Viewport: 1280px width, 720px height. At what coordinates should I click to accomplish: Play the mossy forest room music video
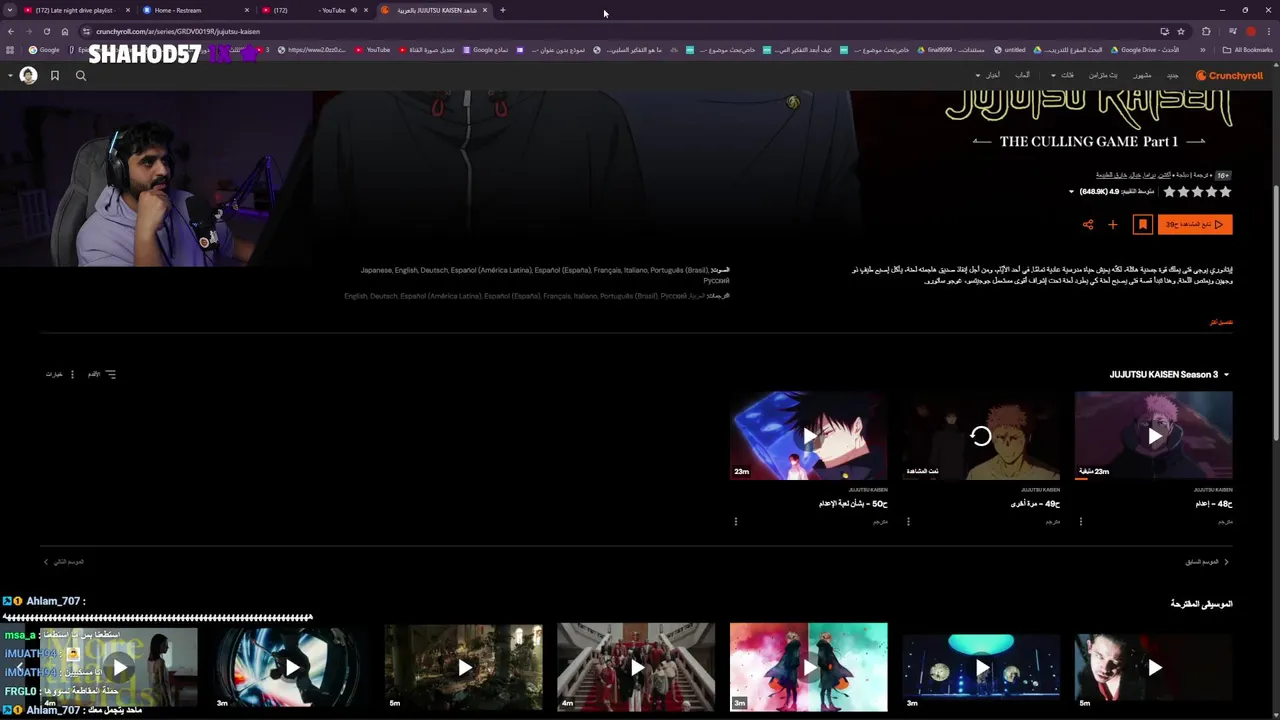tap(464, 667)
